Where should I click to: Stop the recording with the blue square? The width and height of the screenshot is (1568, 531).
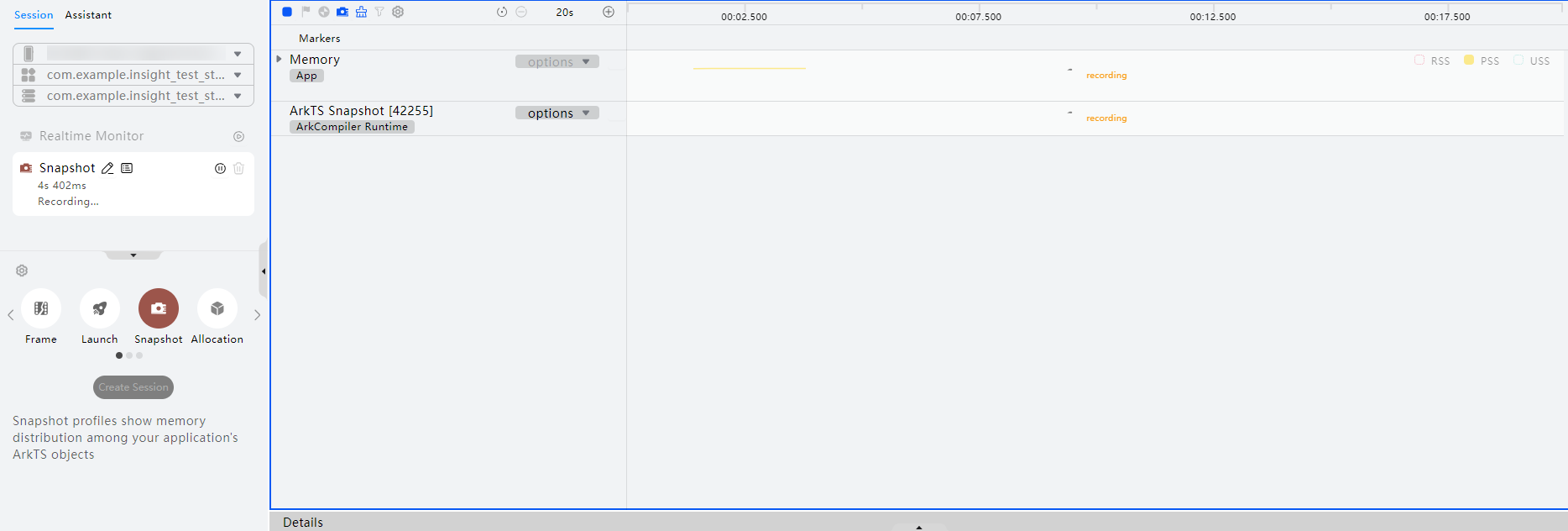click(x=287, y=12)
